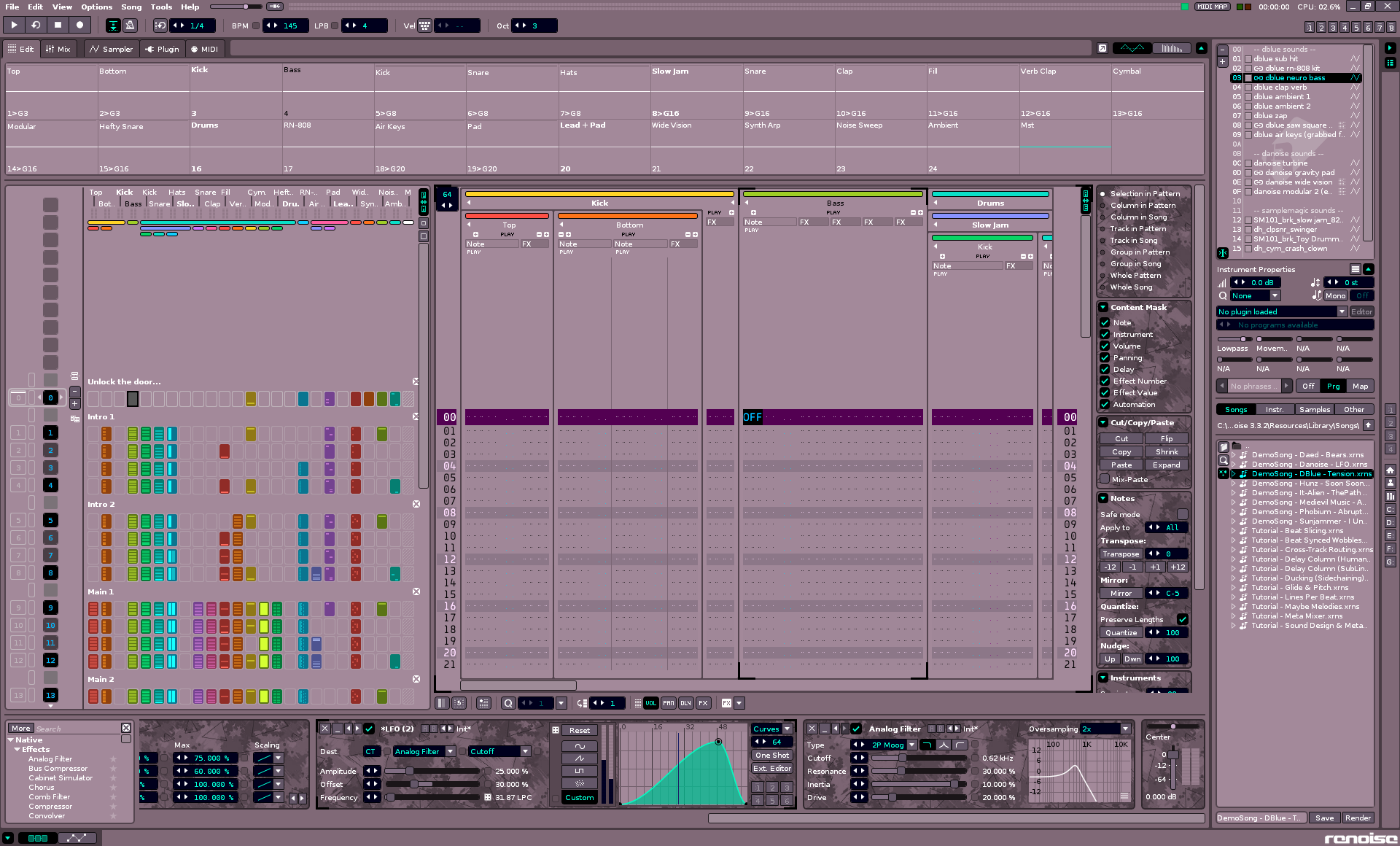Click the quantize Q icon under pattern

click(x=508, y=703)
